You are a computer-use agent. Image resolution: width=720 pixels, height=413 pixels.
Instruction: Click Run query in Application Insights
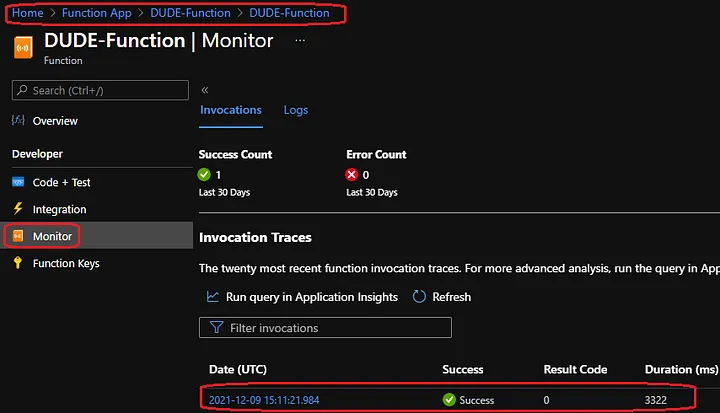(x=311, y=297)
